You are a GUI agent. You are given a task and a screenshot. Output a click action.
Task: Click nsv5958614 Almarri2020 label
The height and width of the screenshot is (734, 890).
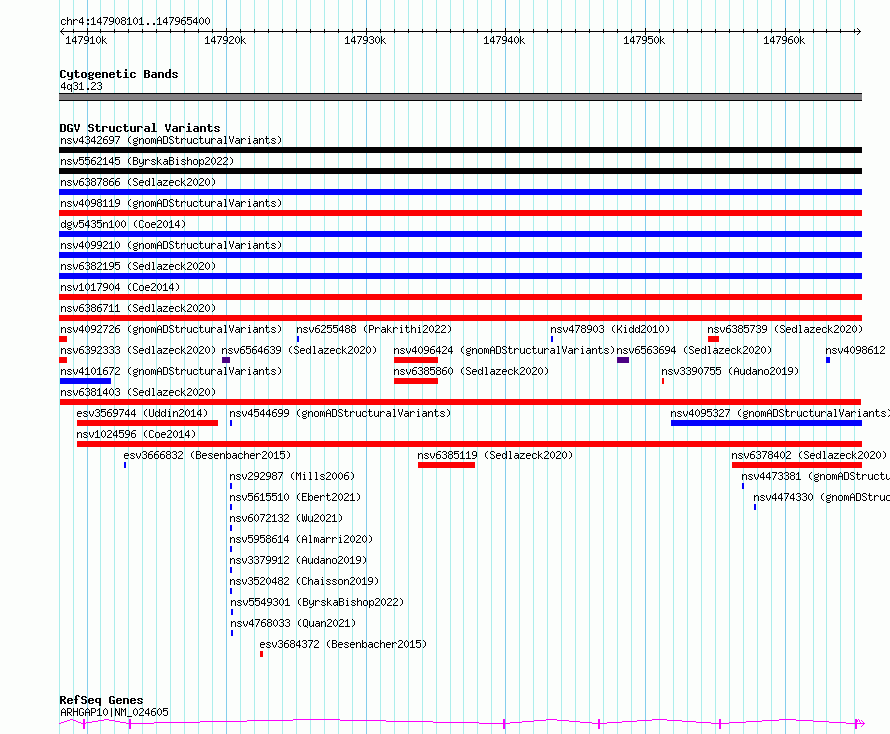(x=301, y=539)
